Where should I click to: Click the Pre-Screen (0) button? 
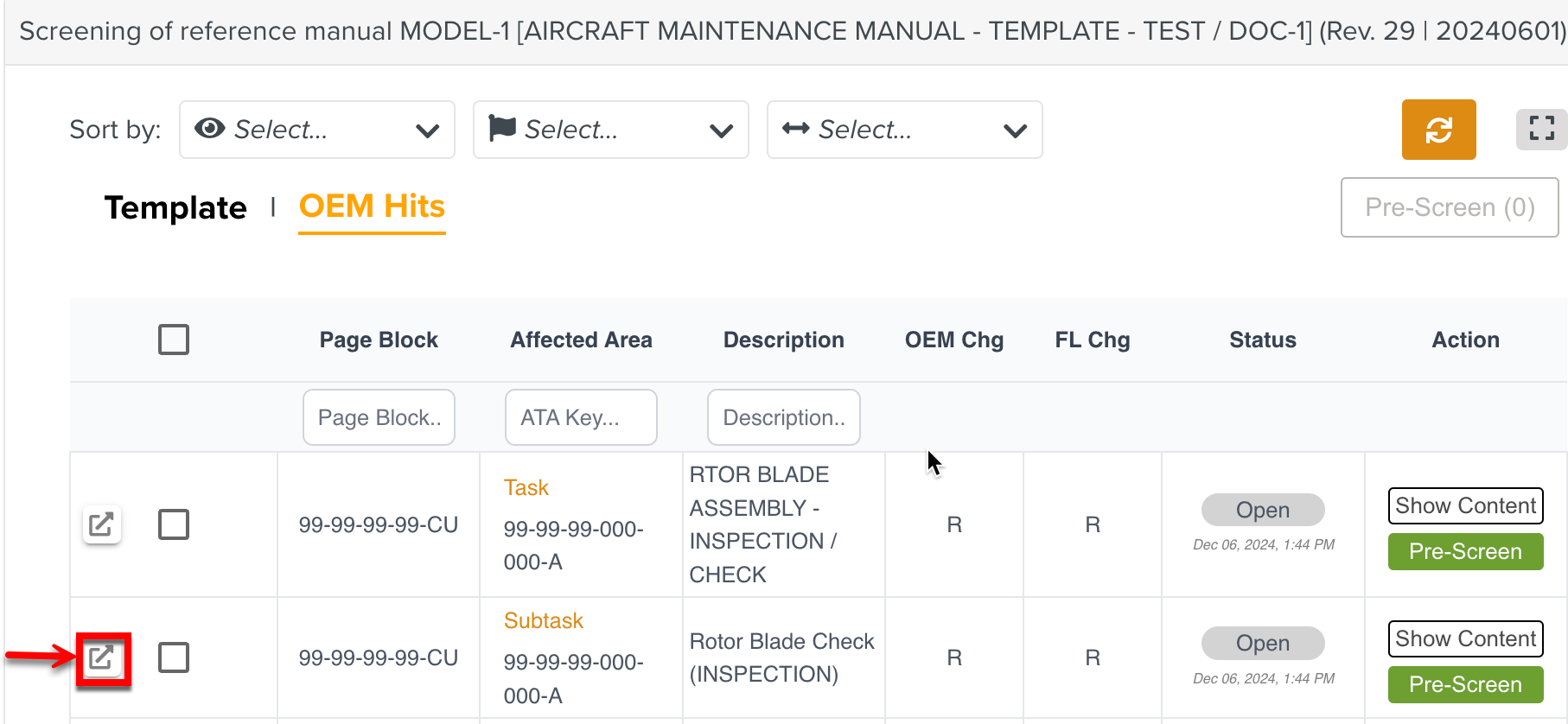pos(1449,207)
